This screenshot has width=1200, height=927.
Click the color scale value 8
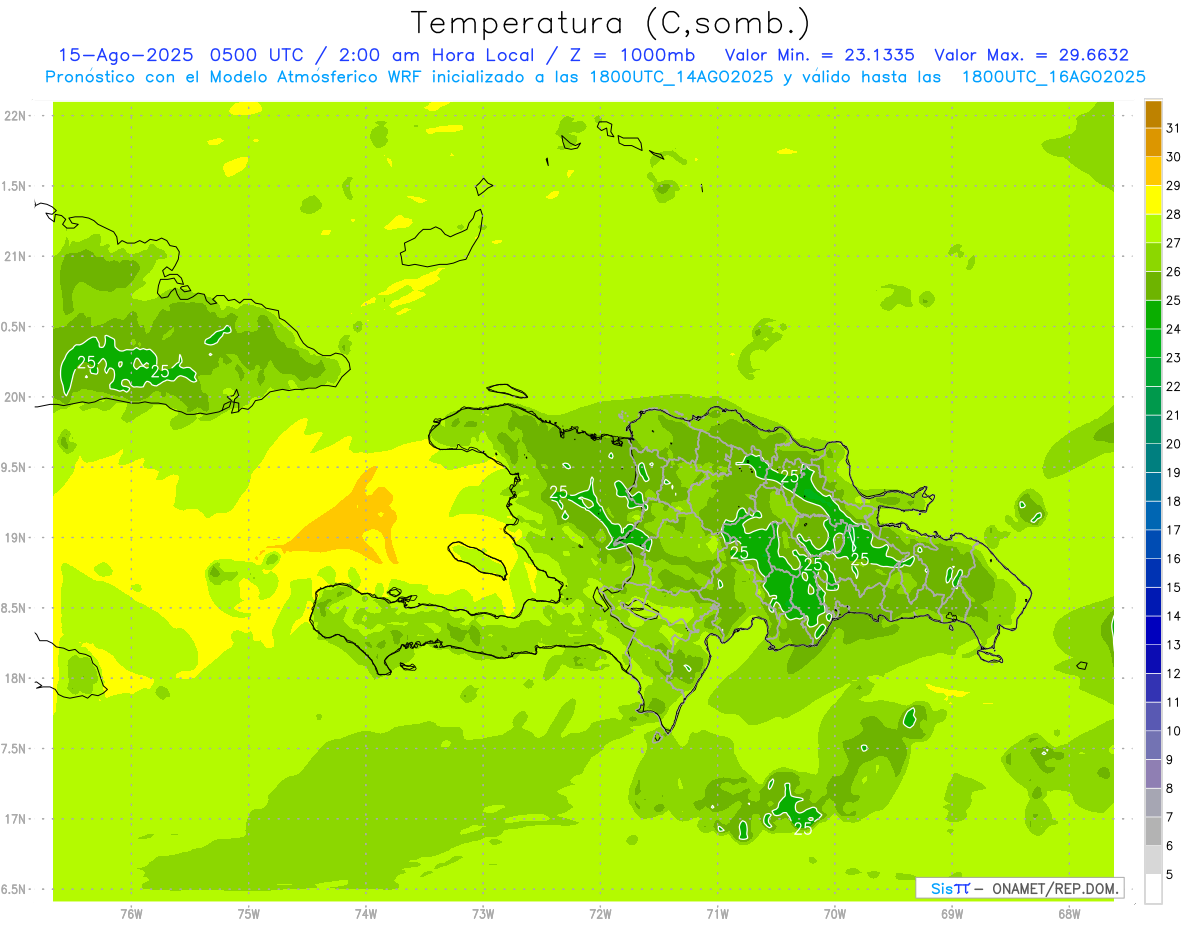coord(1170,788)
